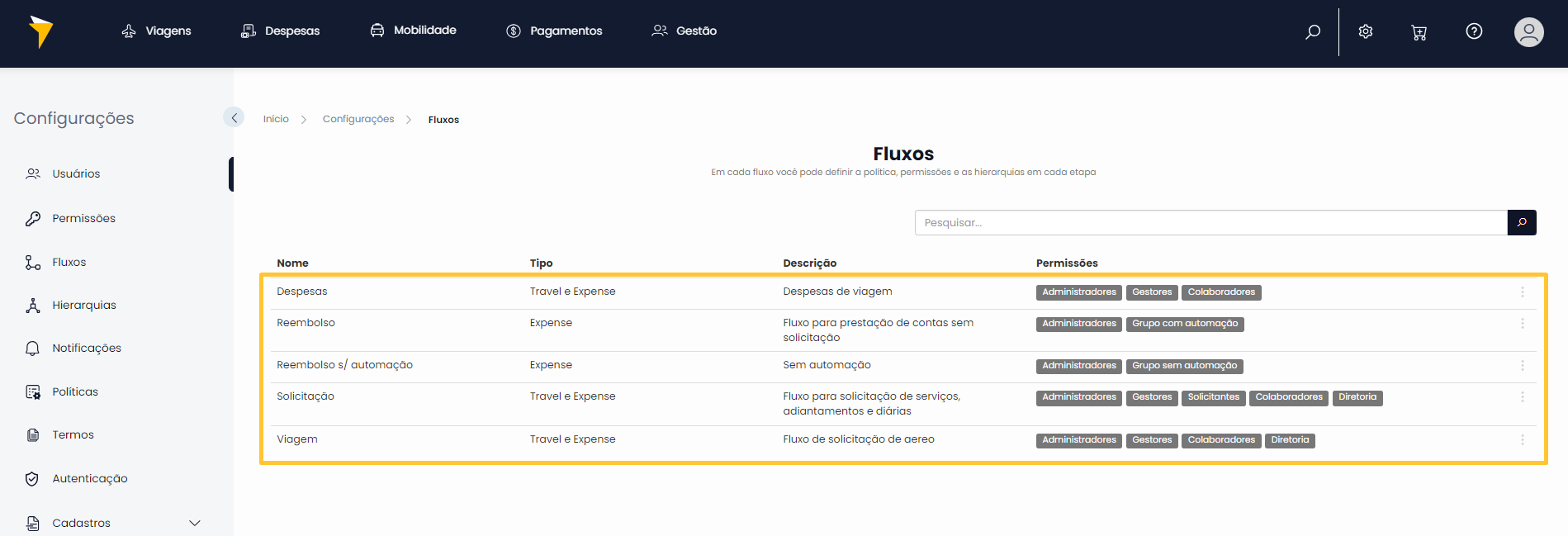Click the people icon beside Gestão
The width and height of the screenshot is (1568, 536).
pos(659,31)
